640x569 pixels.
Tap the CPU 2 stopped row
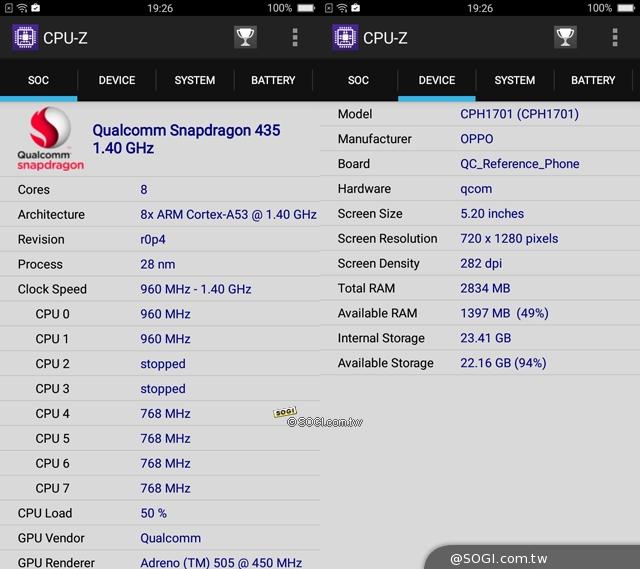pyautogui.click(x=160, y=364)
